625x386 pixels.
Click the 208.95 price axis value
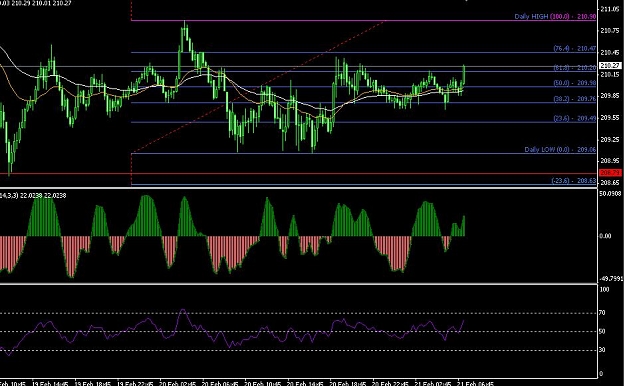(x=610, y=161)
